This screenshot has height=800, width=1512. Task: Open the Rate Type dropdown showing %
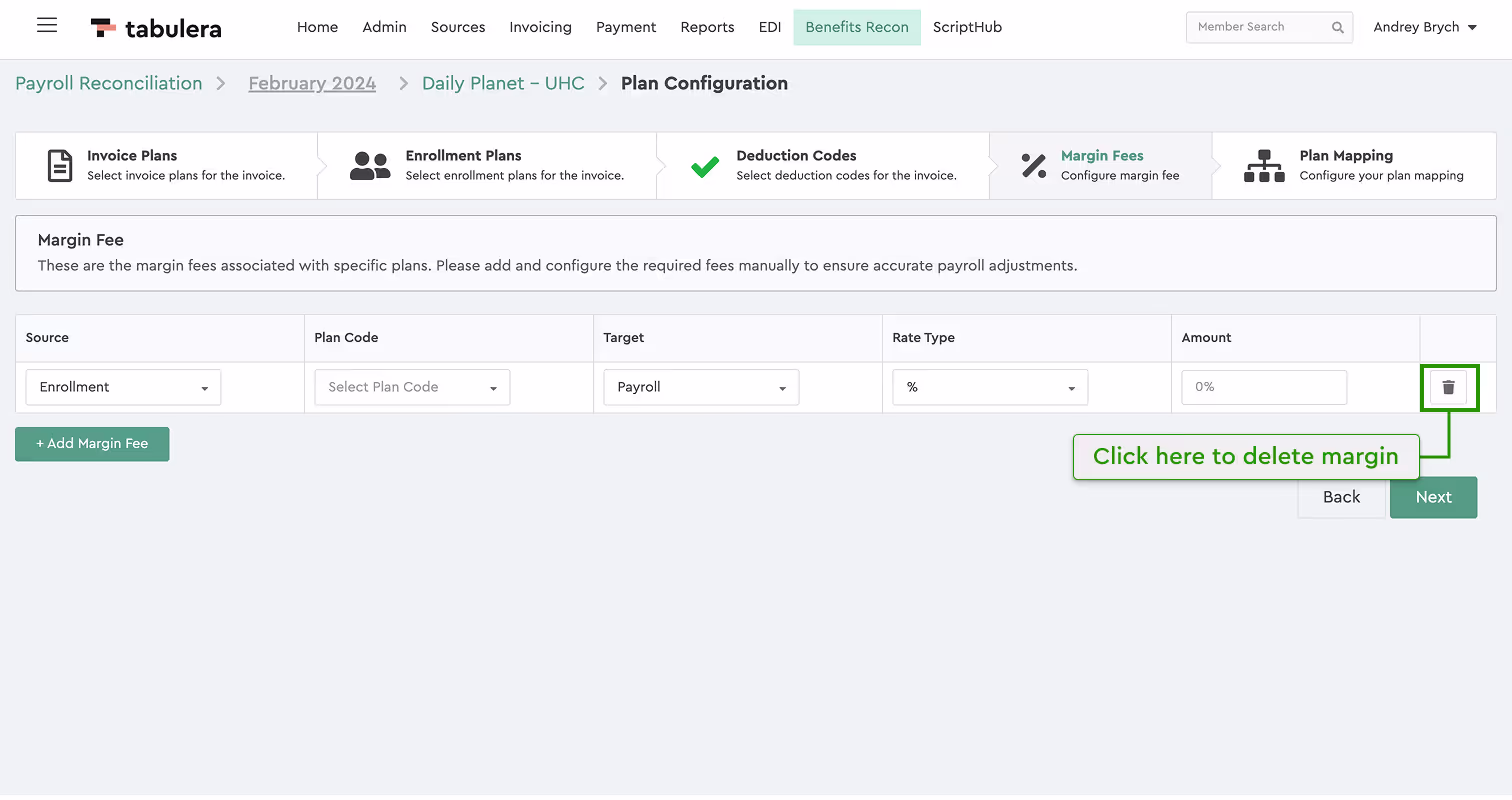[x=990, y=387]
